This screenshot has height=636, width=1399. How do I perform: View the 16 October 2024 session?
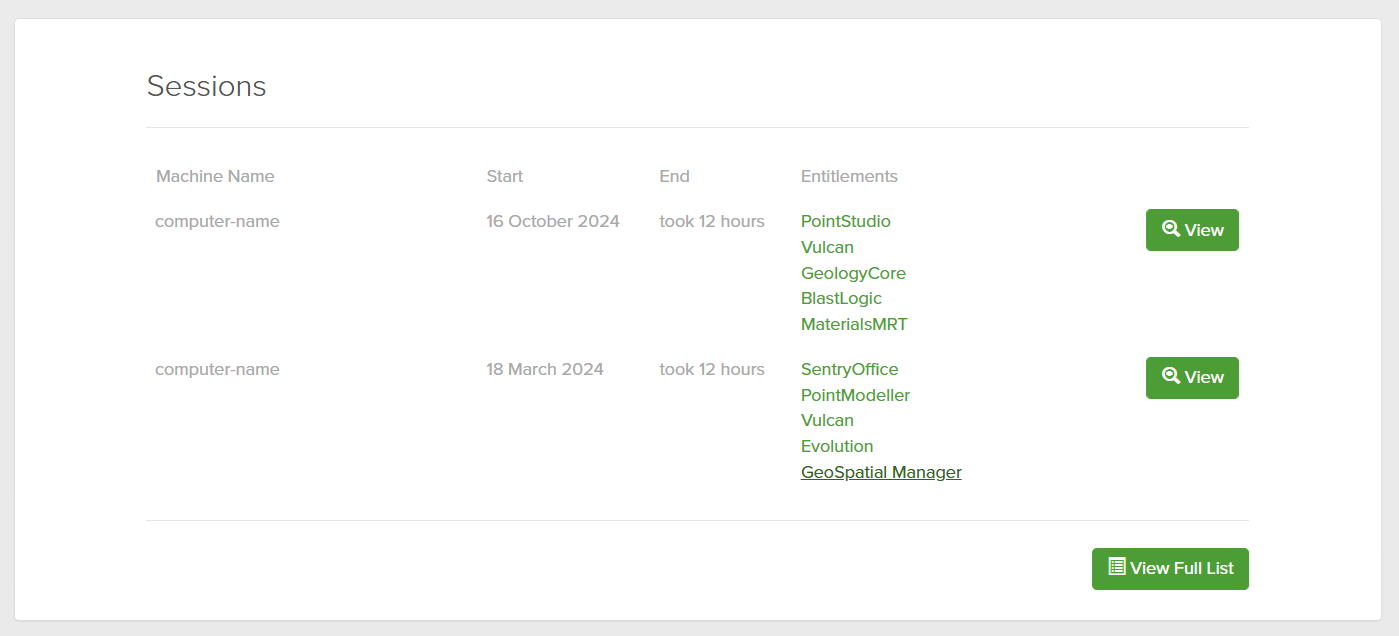tap(1192, 230)
